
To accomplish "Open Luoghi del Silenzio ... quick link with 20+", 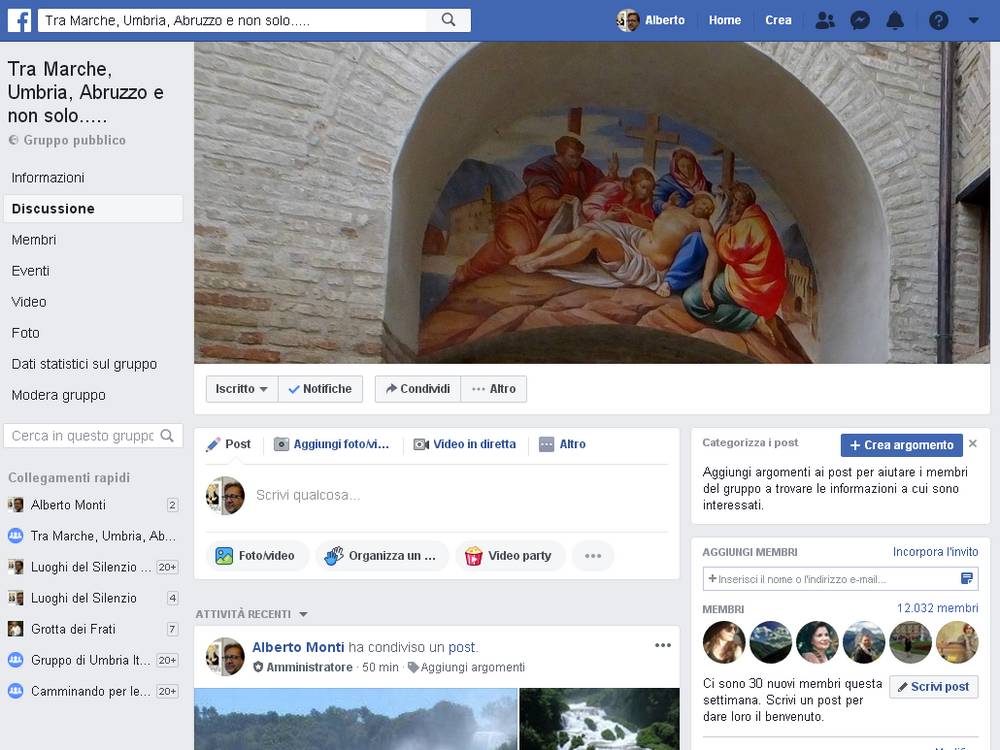I will coord(93,567).
